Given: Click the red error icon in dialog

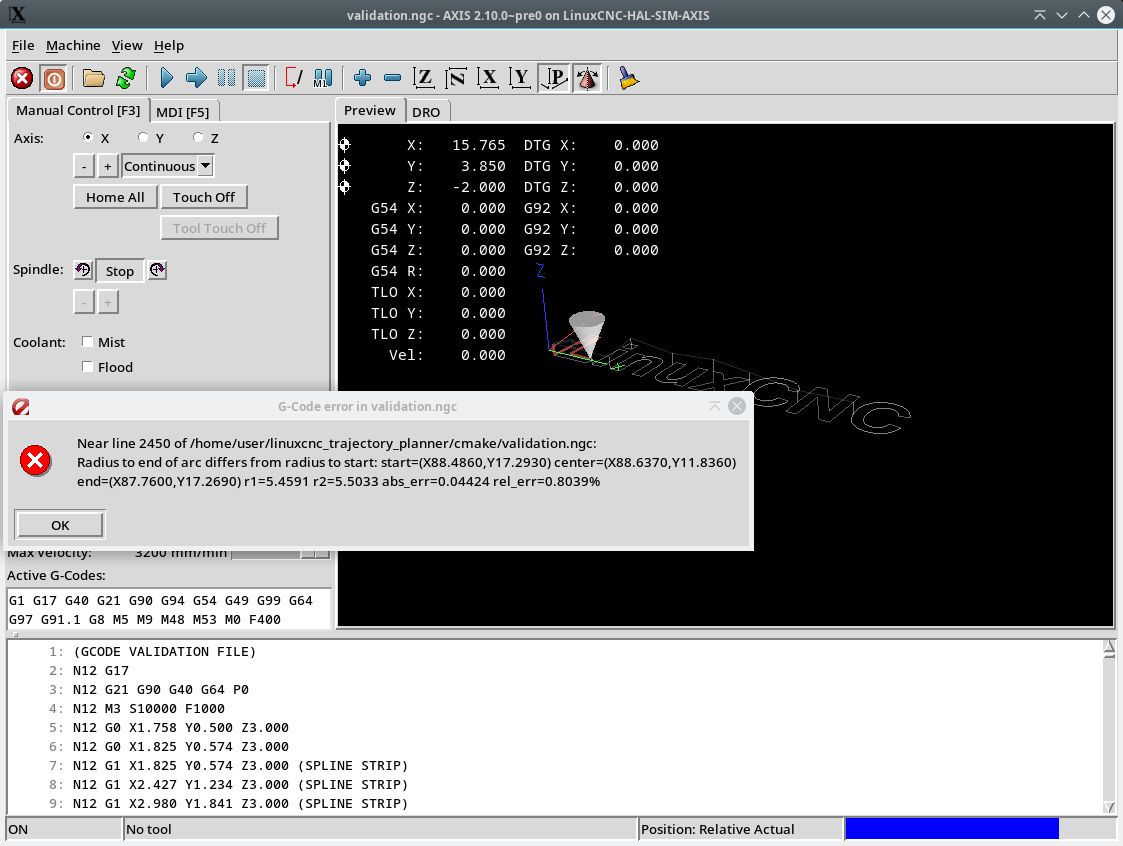Looking at the screenshot, I should 35,460.
